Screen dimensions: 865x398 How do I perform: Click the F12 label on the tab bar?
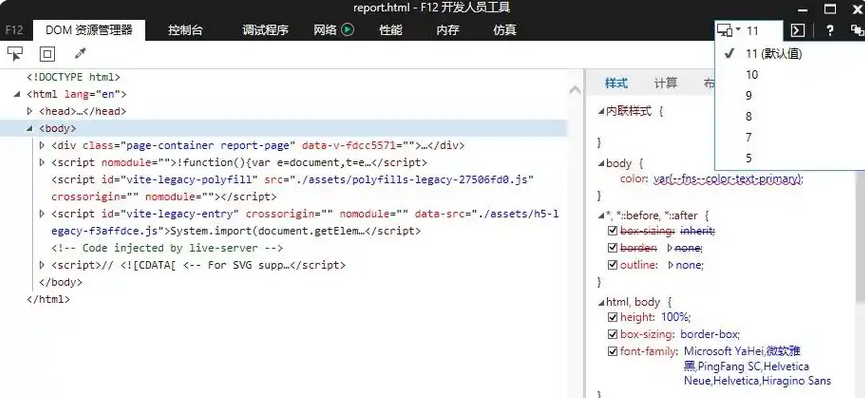(x=14, y=30)
